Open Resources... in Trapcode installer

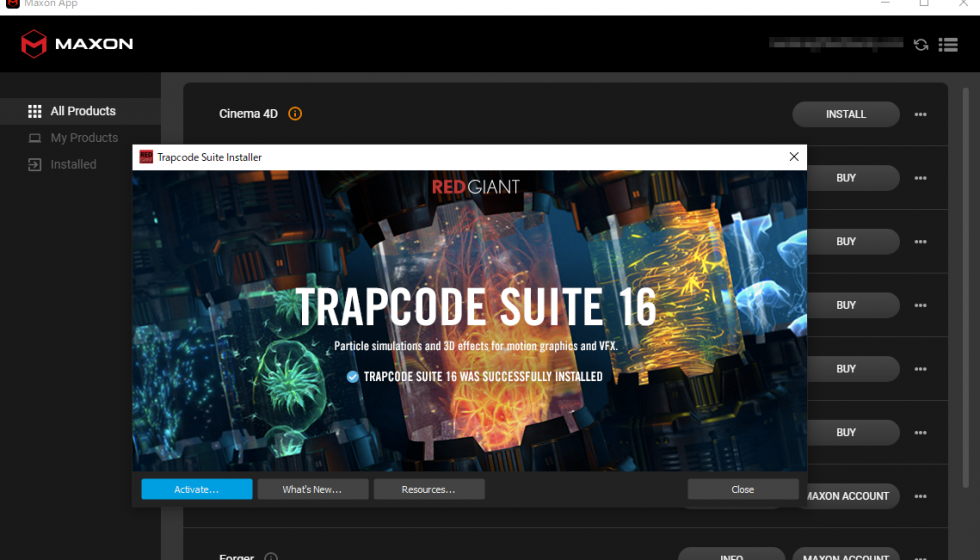tap(429, 489)
